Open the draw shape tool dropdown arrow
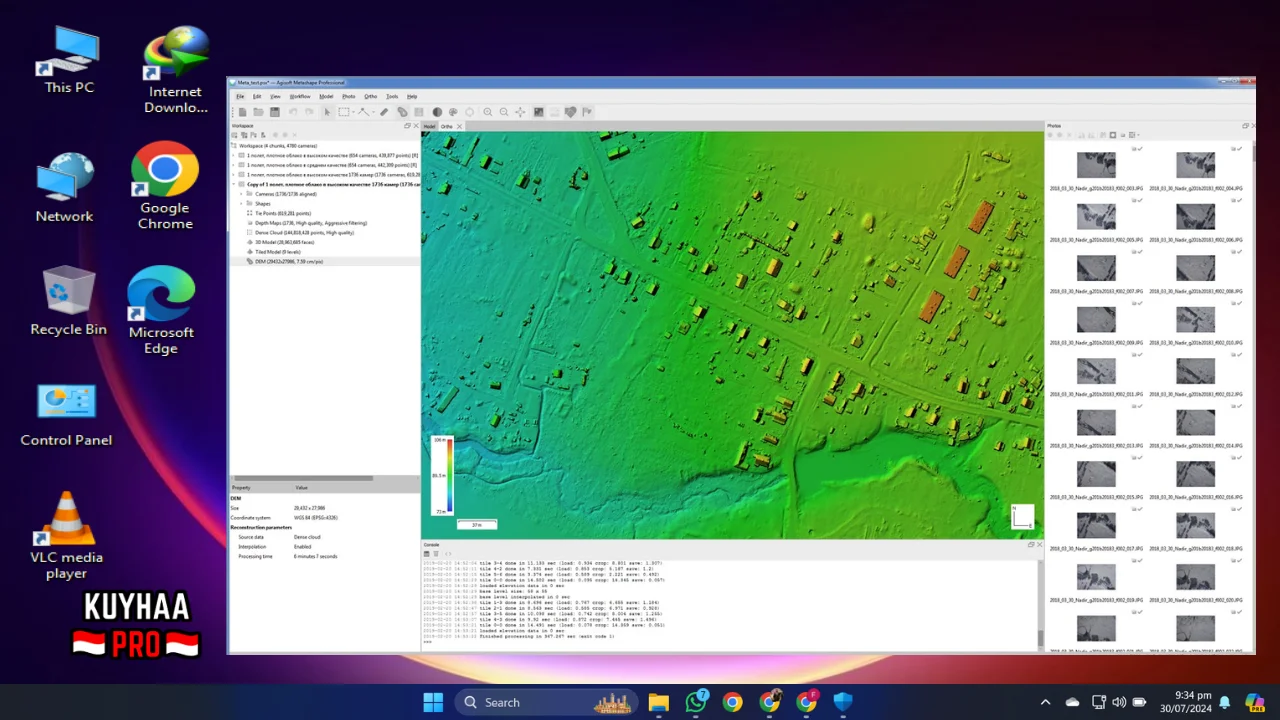 coord(373,112)
